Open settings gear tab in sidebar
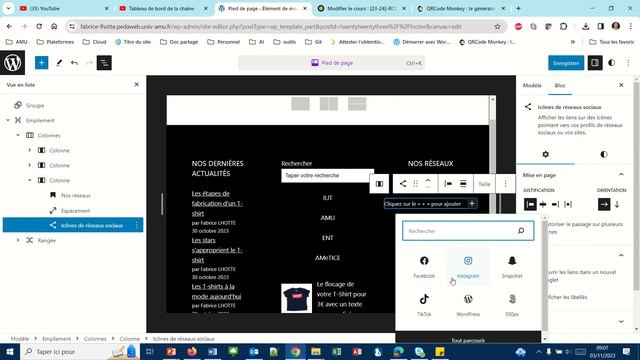The image size is (640, 360). (x=545, y=154)
